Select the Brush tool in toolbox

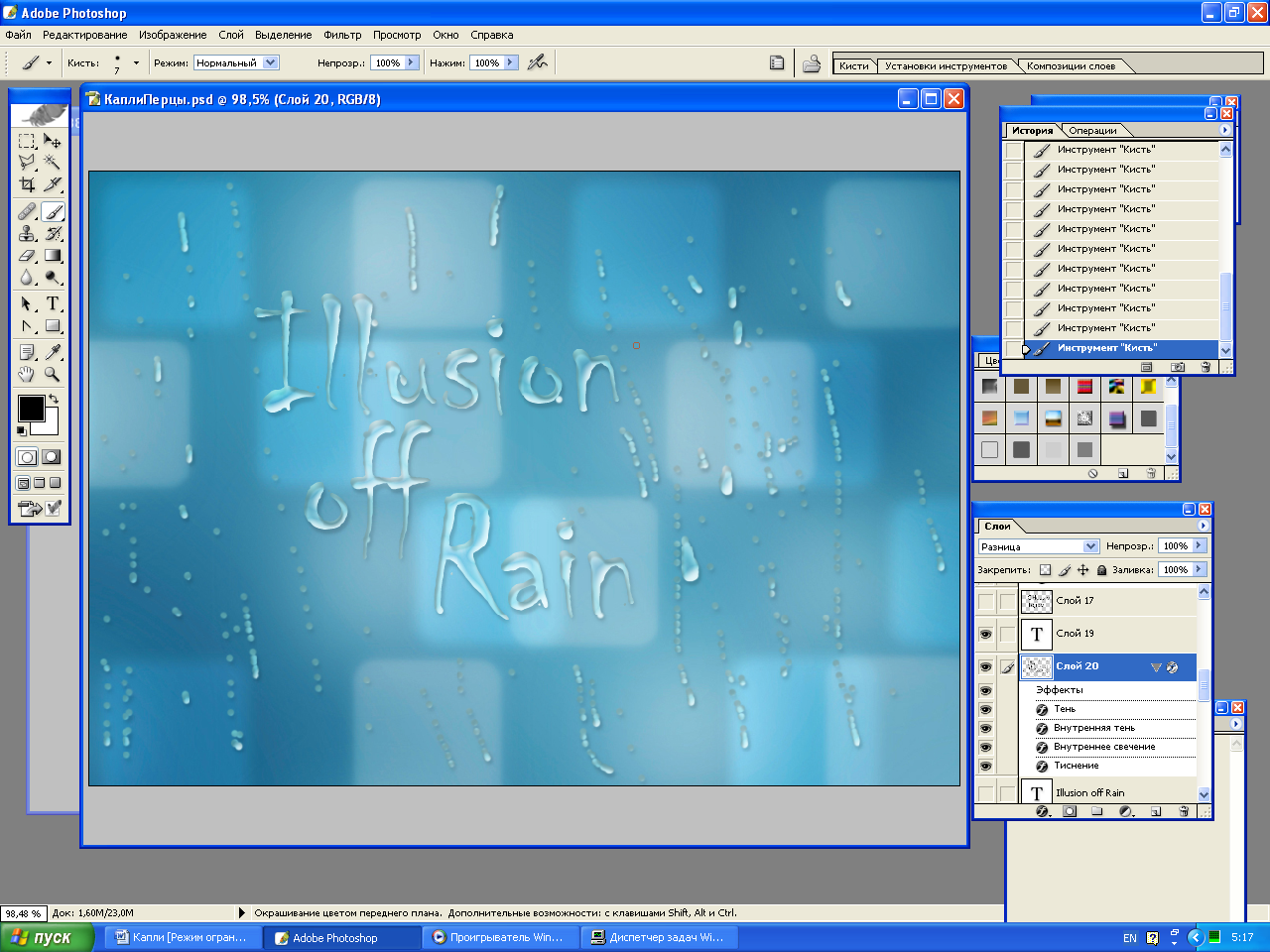pyautogui.click(x=53, y=211)
